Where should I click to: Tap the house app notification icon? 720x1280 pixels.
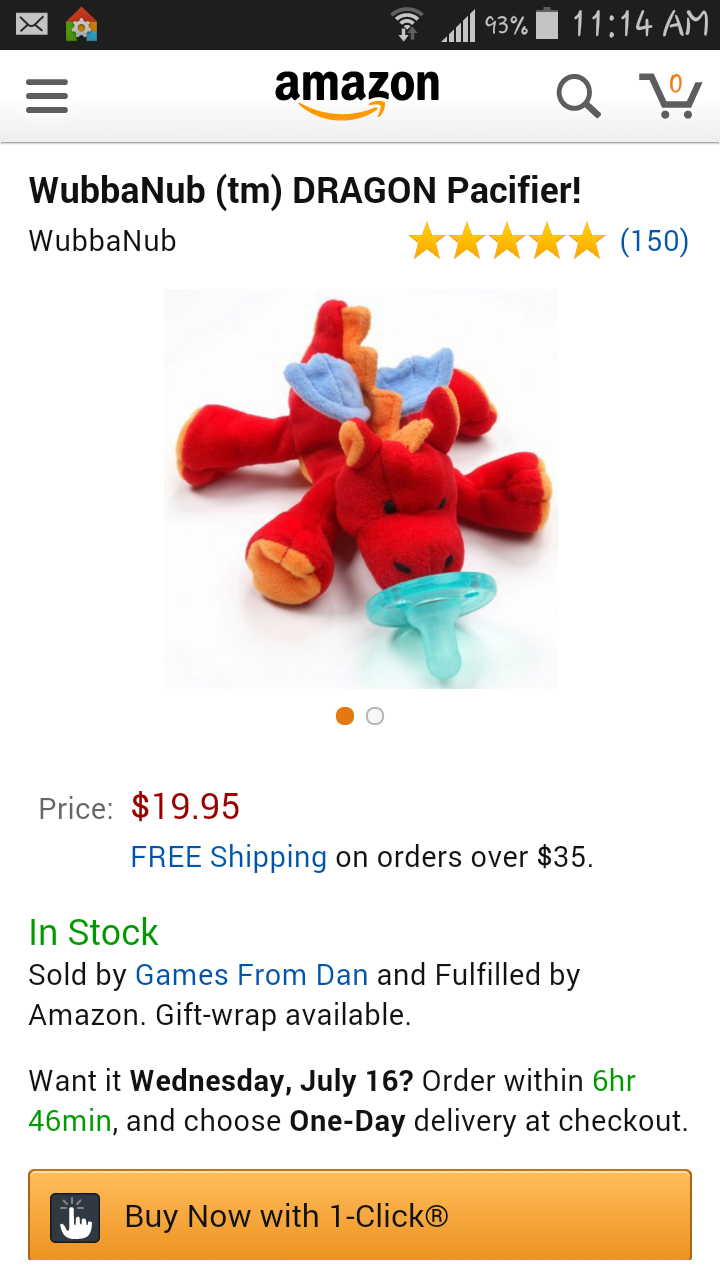[x=82, y=24]
